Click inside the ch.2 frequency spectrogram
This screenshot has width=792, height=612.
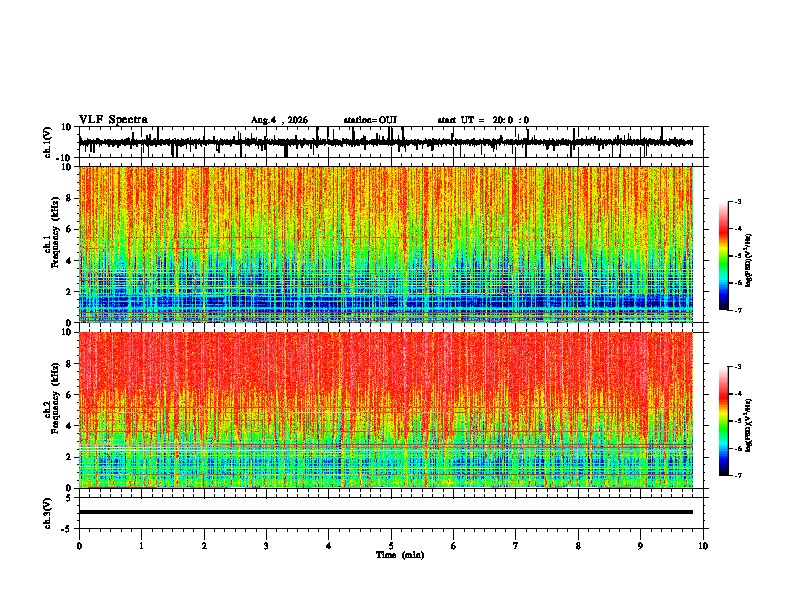pos(386,410)
